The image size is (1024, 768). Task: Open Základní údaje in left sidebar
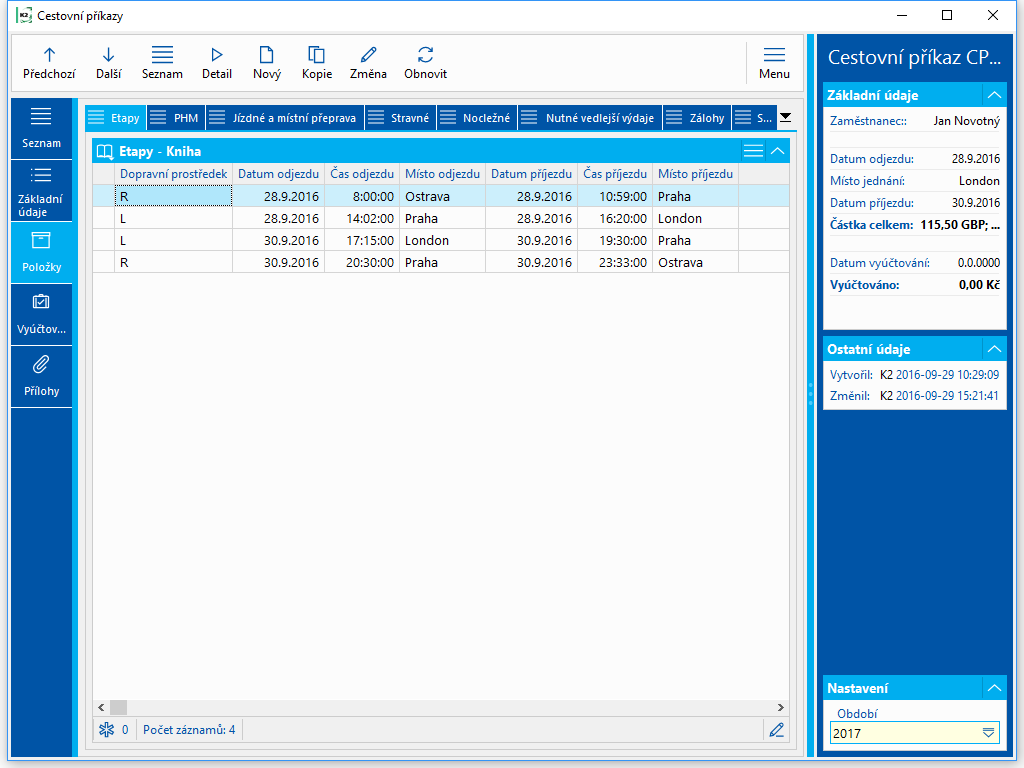(x=41, y=191)
